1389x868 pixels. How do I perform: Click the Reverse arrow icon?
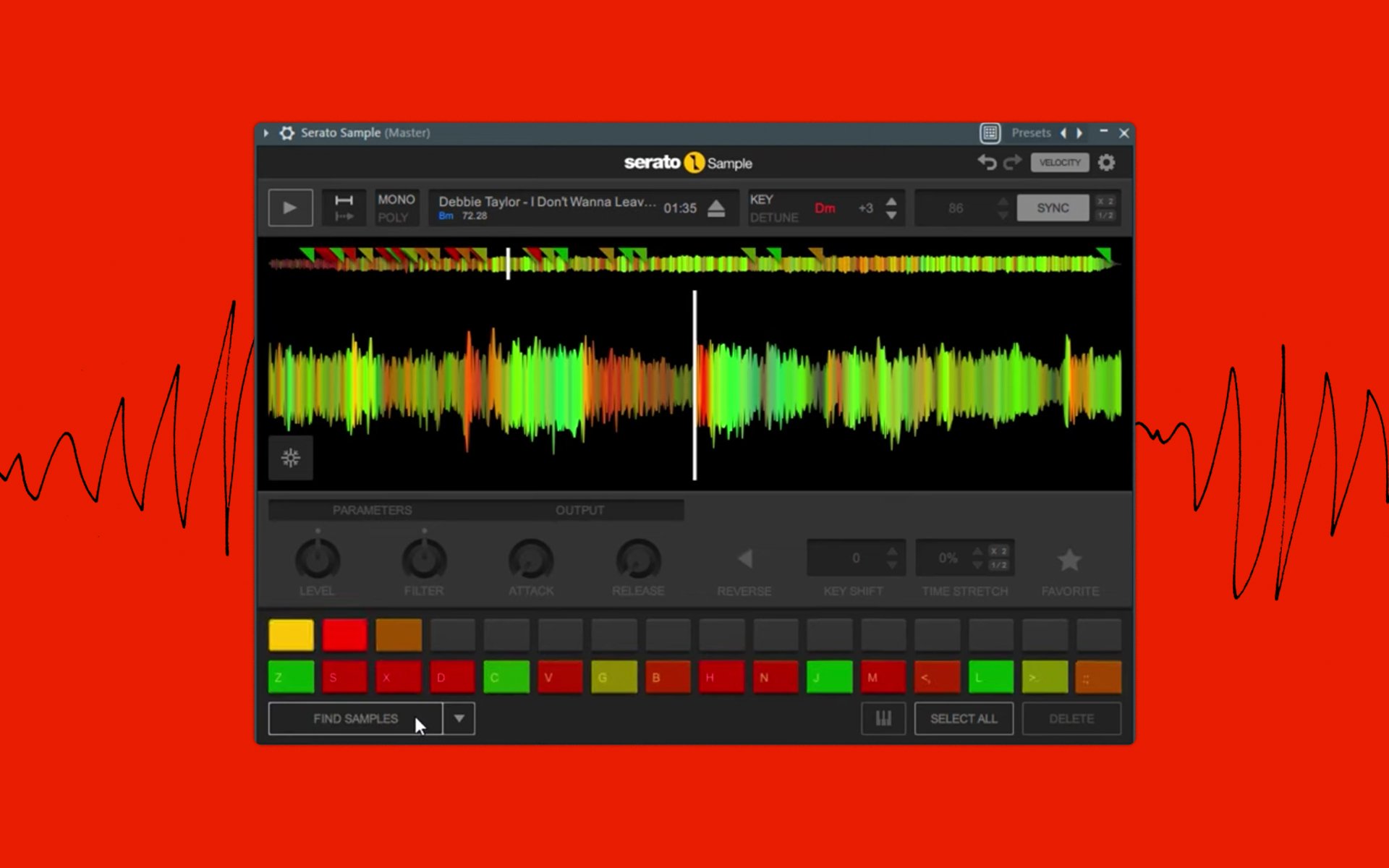745,558
